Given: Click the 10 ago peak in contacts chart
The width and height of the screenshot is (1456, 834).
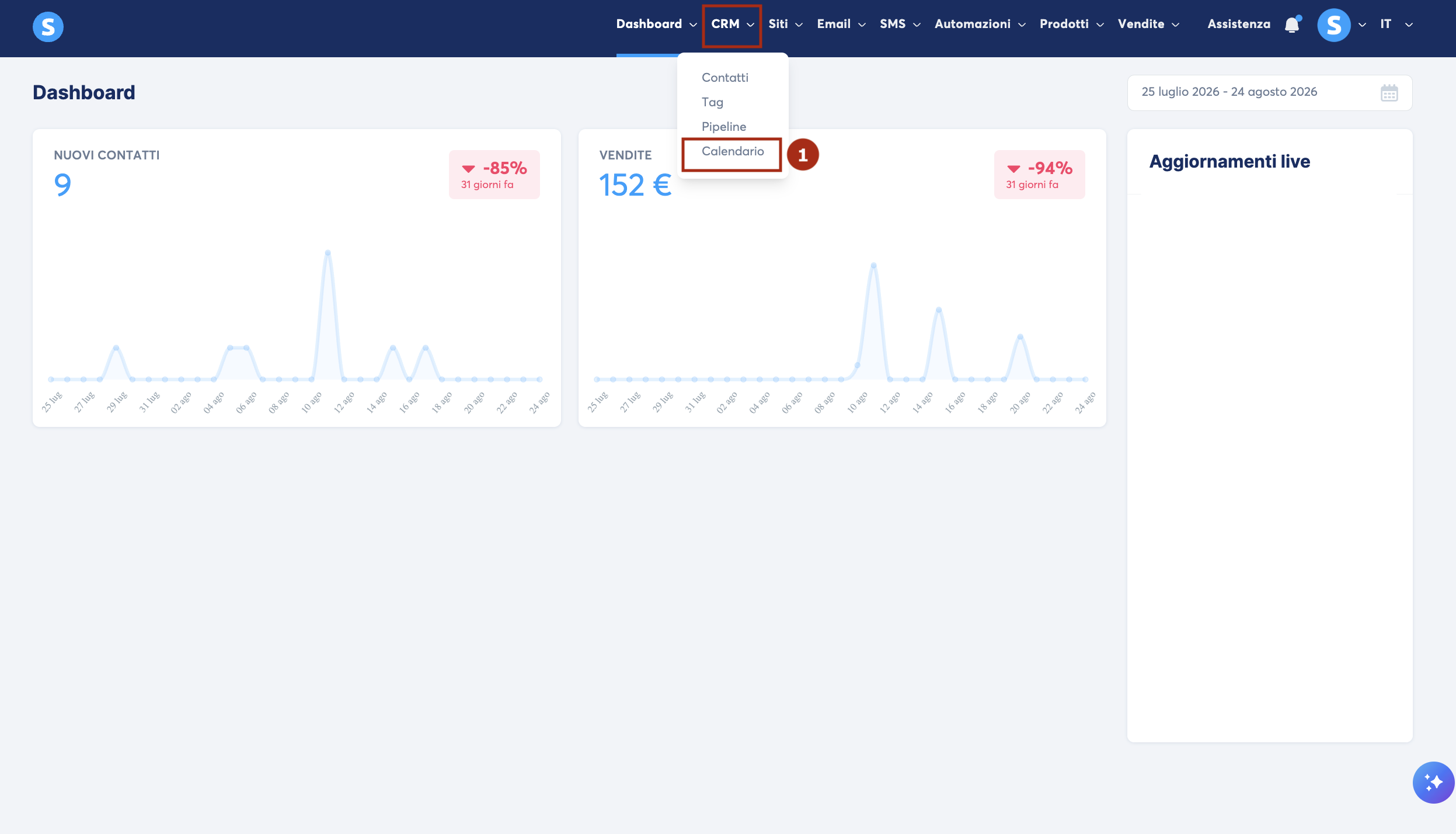Looking at the screenshot, I should point(328,253).
